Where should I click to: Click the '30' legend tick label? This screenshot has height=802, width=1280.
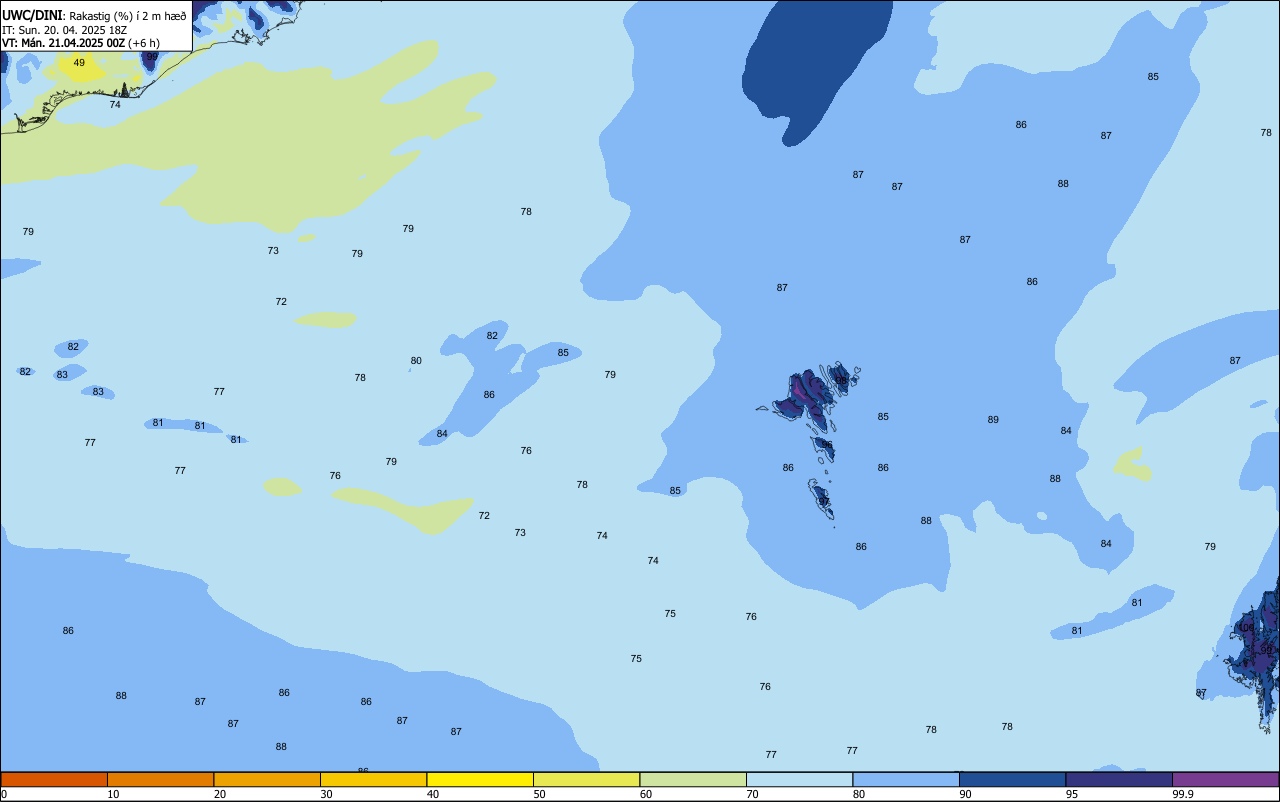click(327, 794)
